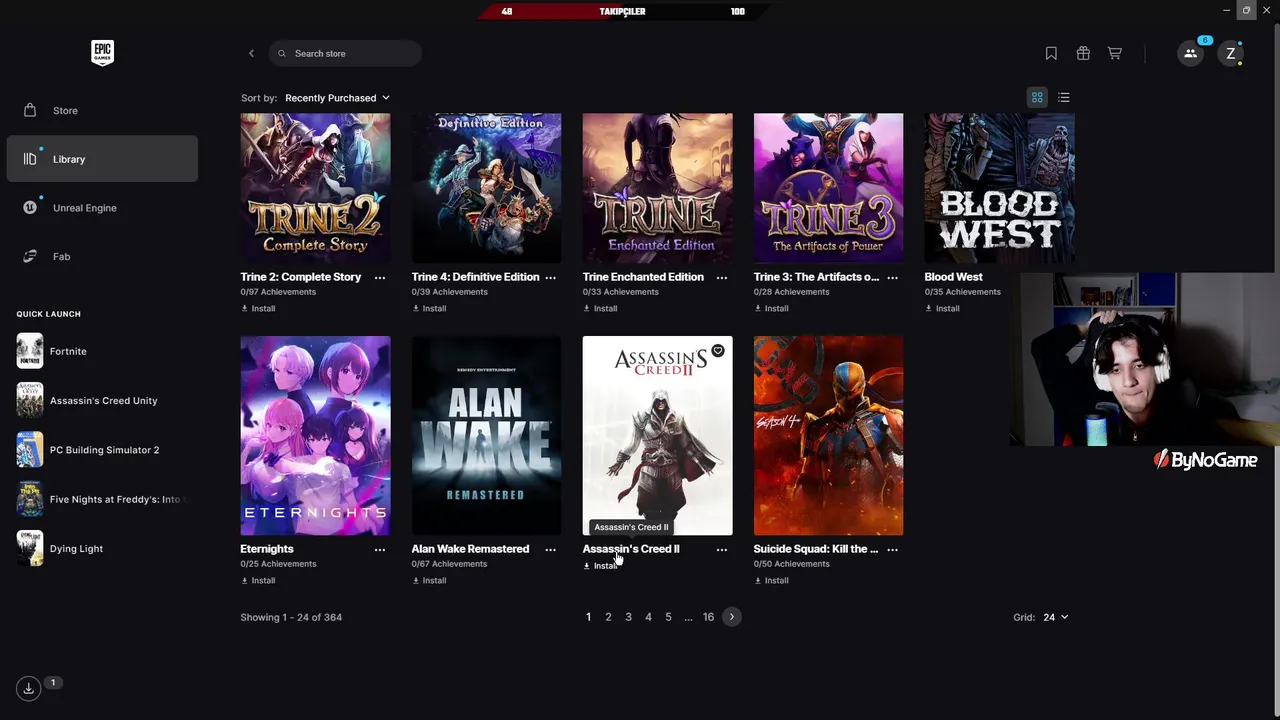Screen dimensions: 1280x720
Task: Install Trine 2: Complete Story
Action: [258, 308]
